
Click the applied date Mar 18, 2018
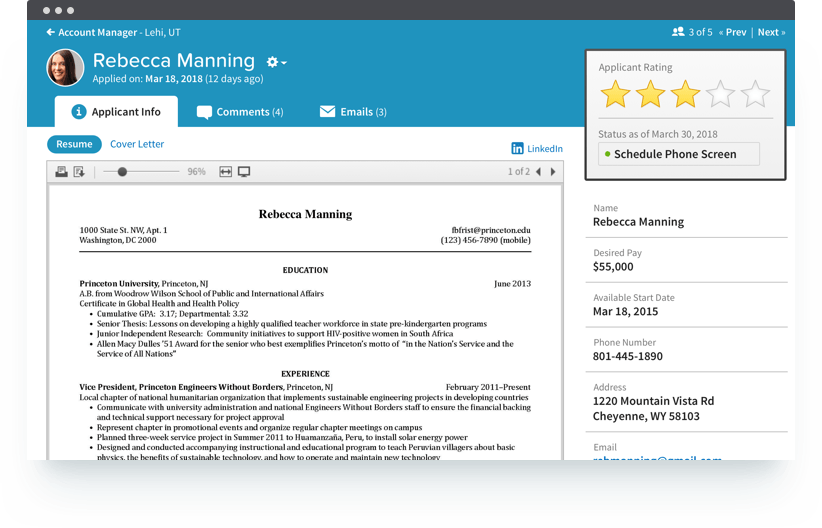174,79
